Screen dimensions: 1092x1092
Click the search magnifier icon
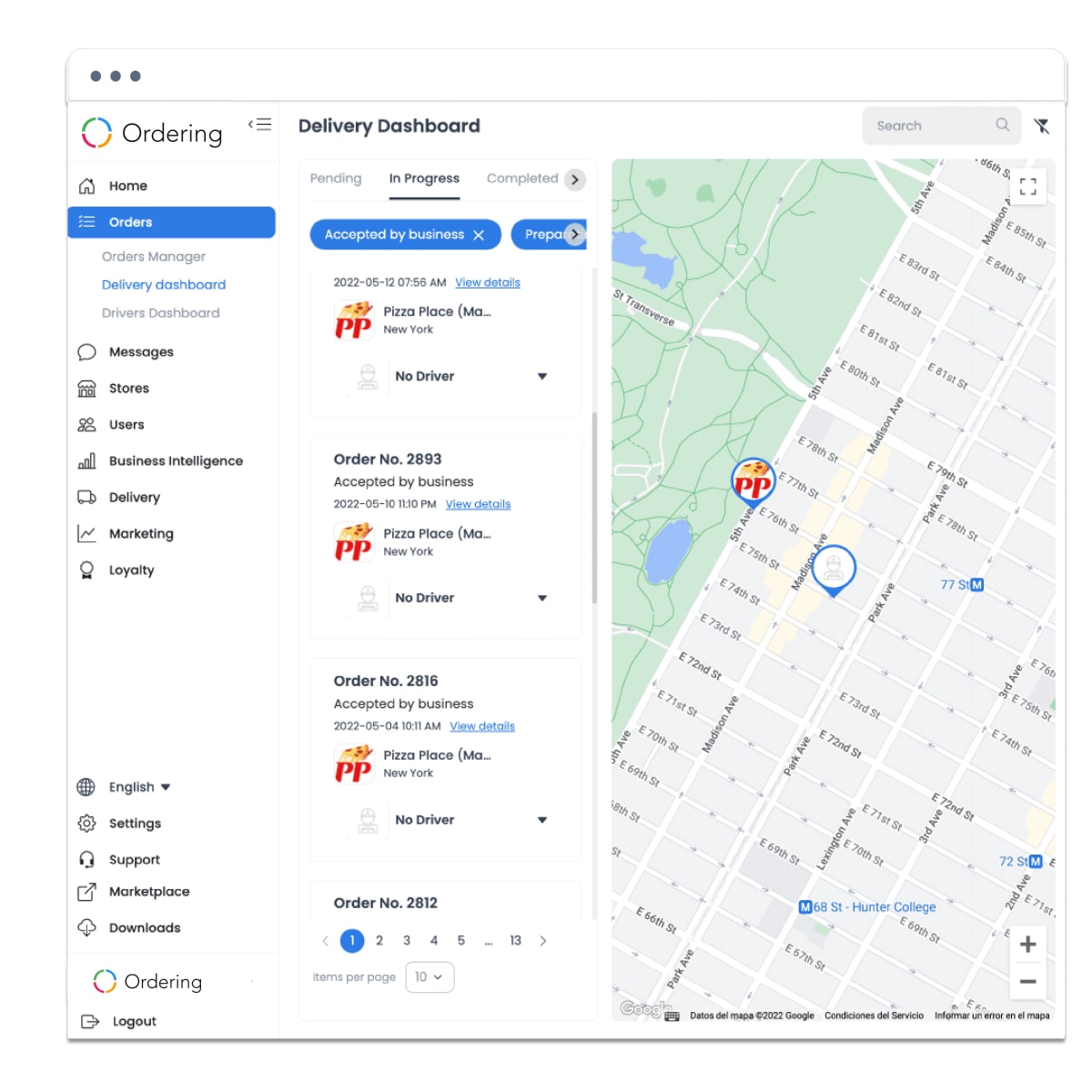[1003, 125]
